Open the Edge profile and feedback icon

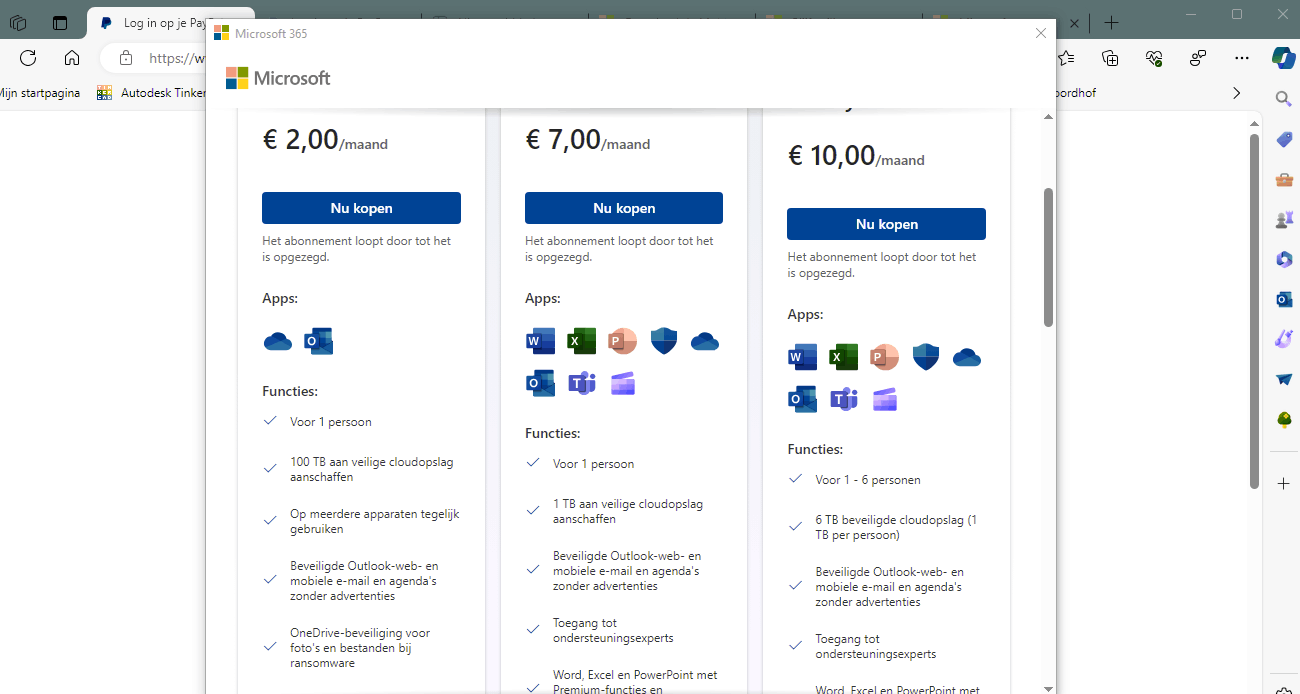tap(1198, 58)
